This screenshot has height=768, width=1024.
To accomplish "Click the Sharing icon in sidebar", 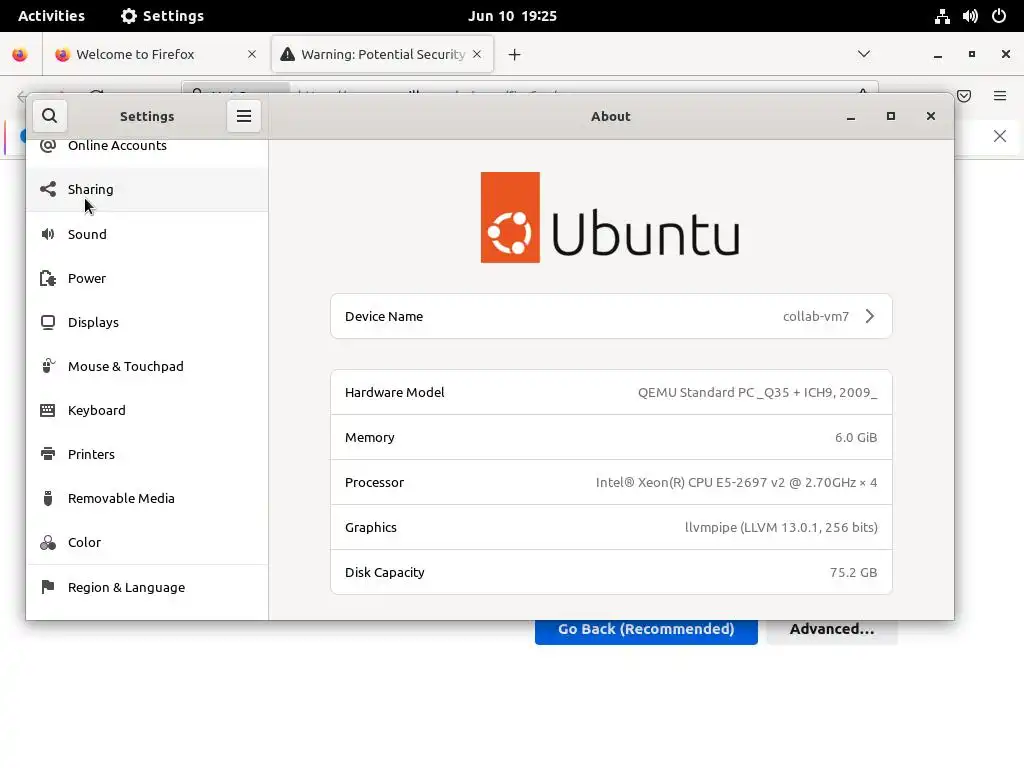I will pyautogui.click(x=48, y=189).
